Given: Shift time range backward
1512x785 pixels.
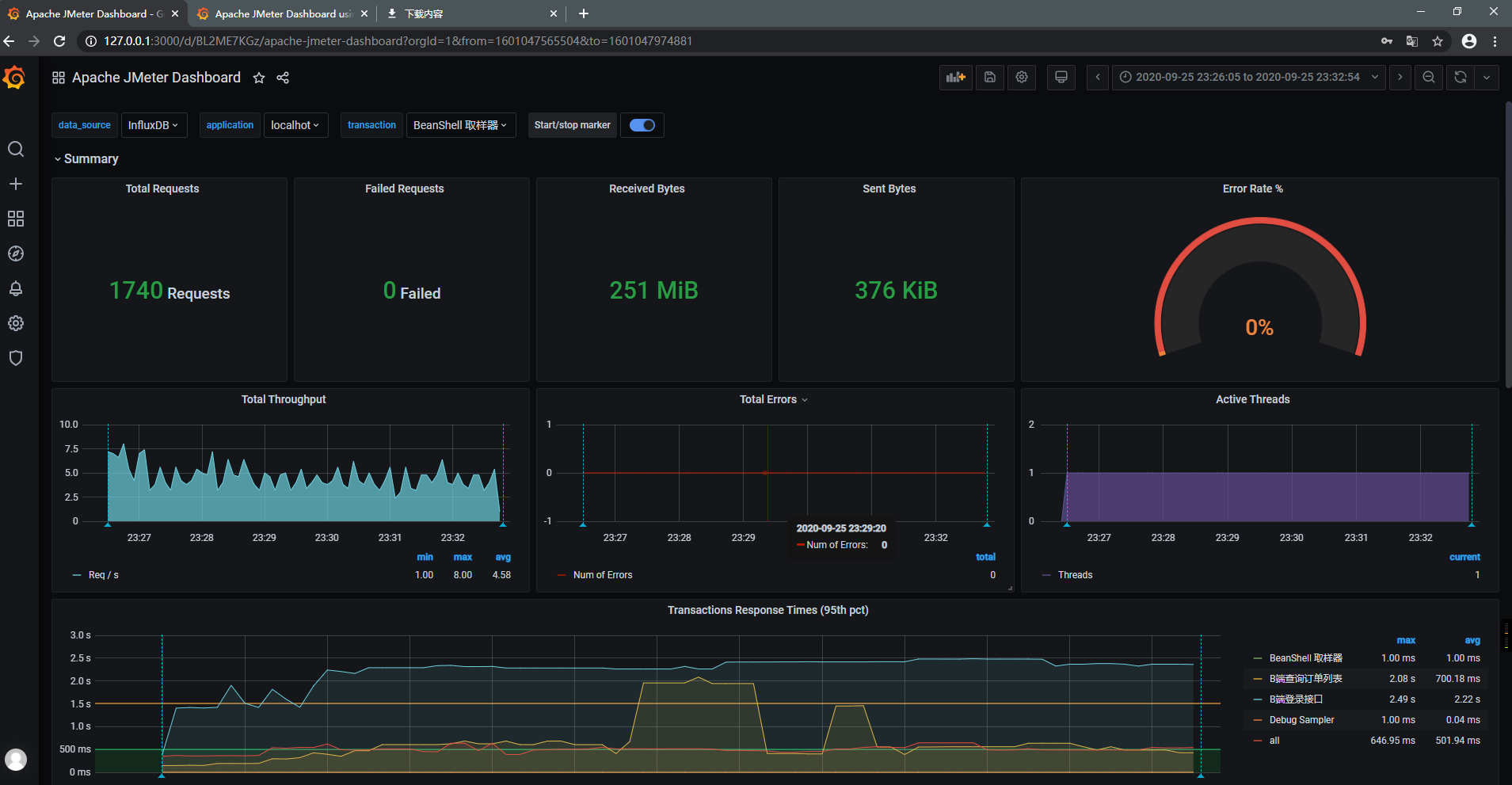Looking at the screenshot, I should pyautogui.click(x=1098, y=77).
